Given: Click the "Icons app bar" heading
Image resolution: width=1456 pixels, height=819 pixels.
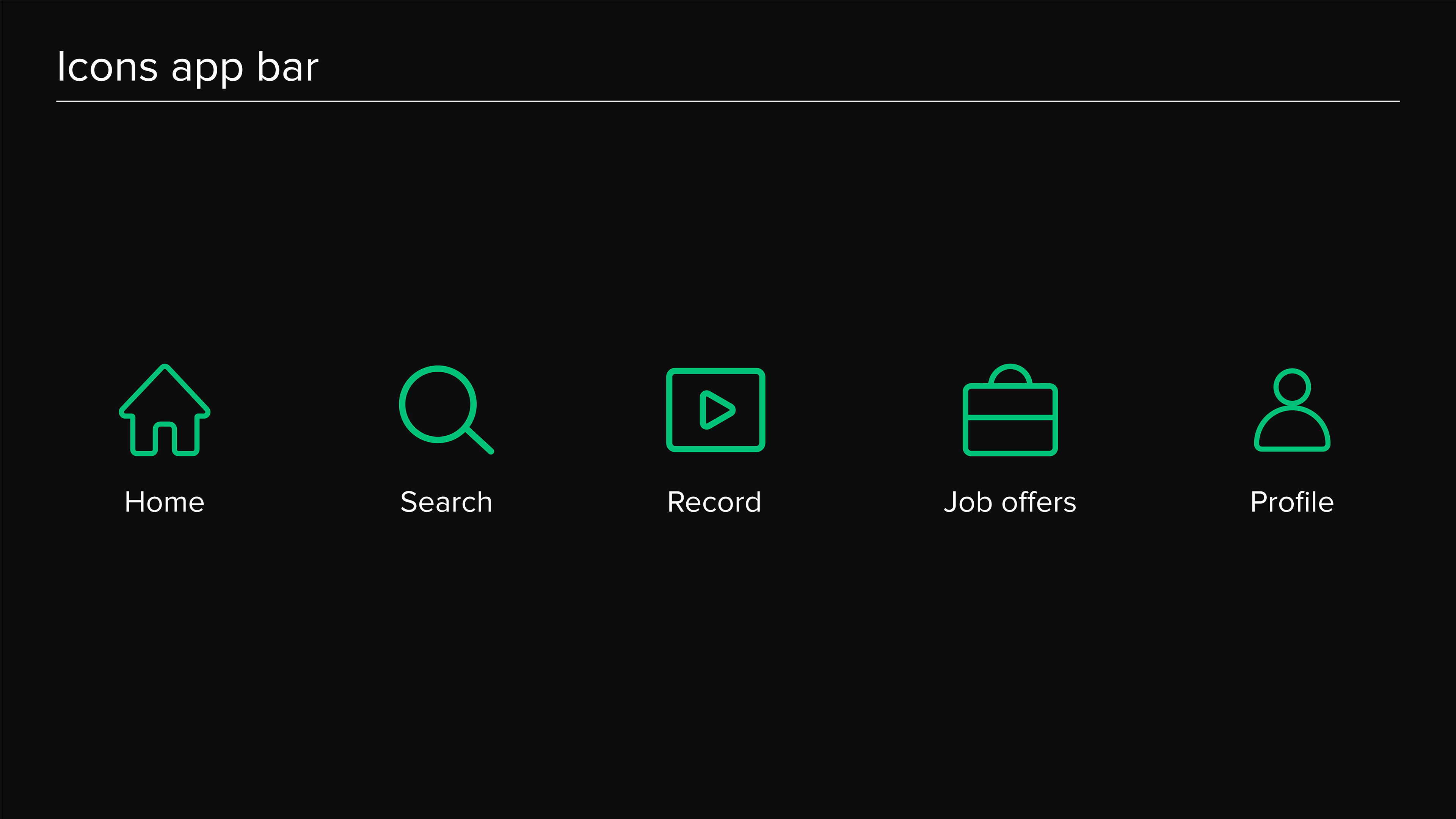Looking at the screenshot, I should click(188, 68).
